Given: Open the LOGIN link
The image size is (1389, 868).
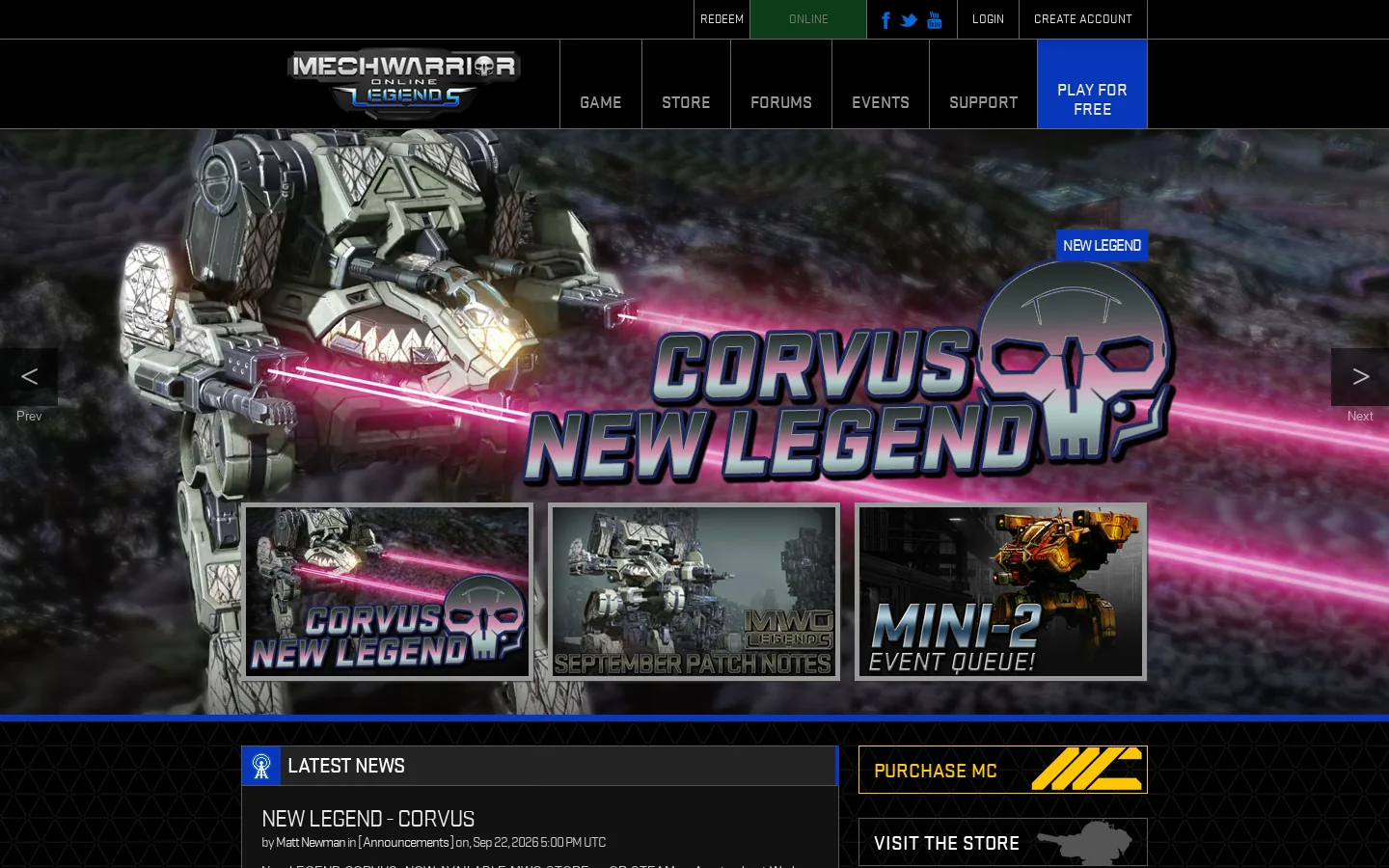Looking at the screenshot, I should click(x=988, y=19).
